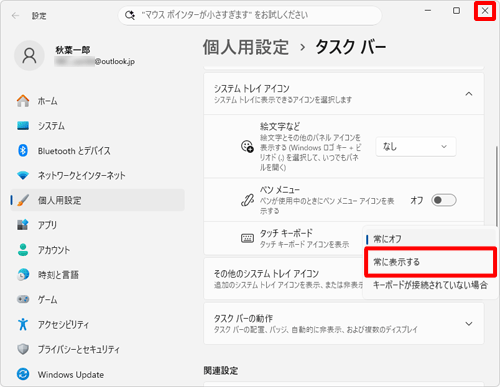Open その他のシステム トレイ アイコン section
The image size is (500, 387).
coord(283,279)
